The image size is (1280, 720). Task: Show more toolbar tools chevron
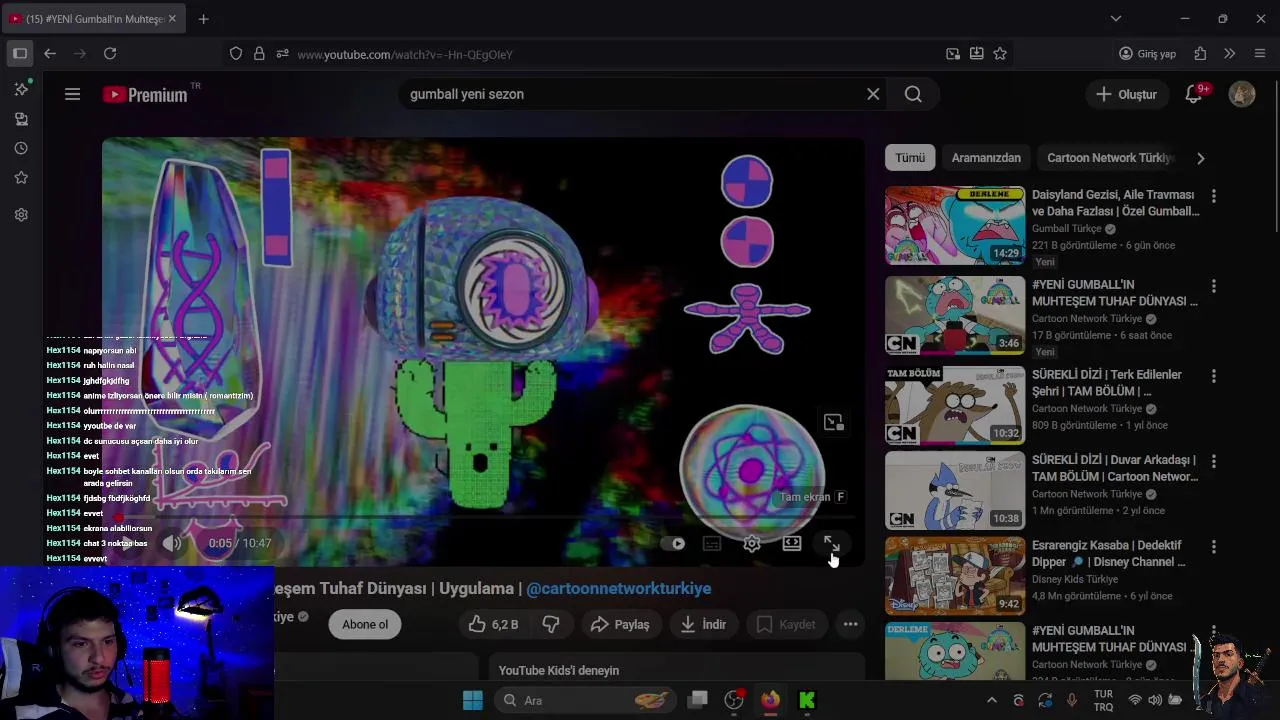pos(1229,54)
